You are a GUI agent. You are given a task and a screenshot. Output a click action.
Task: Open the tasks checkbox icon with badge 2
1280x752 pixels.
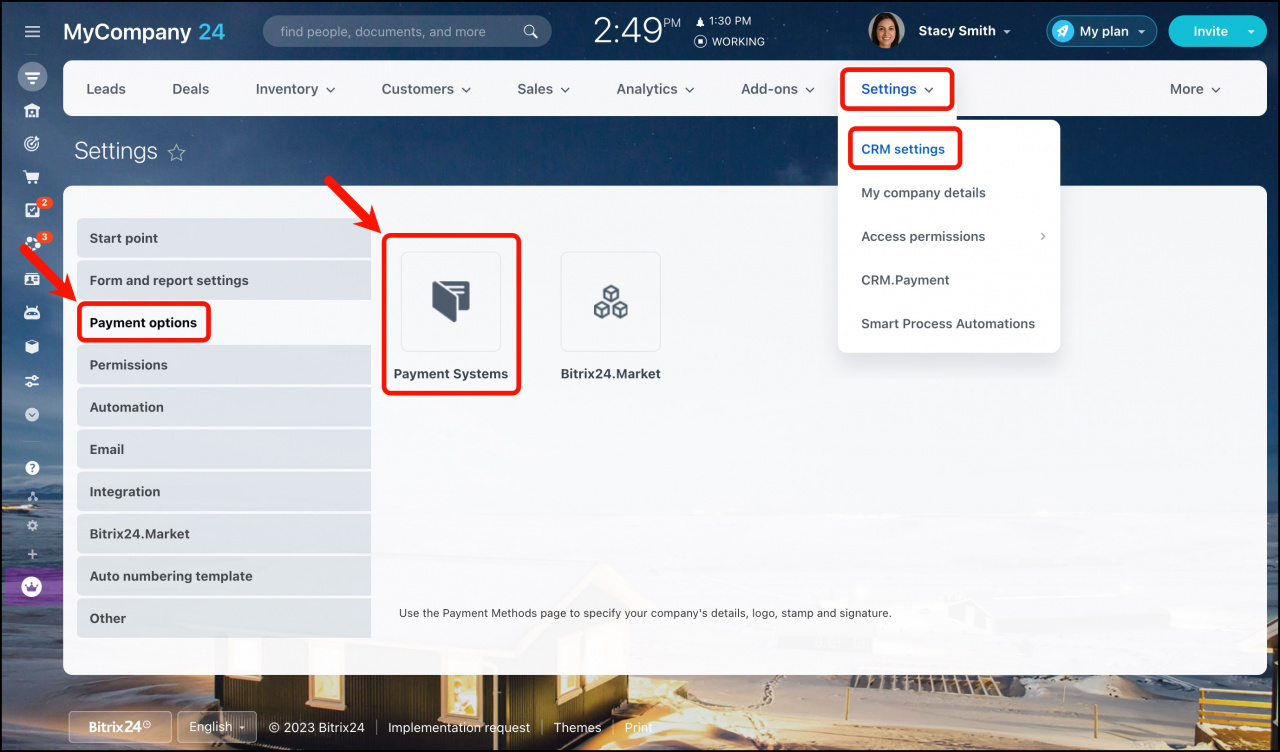click(x=32, y=211)
